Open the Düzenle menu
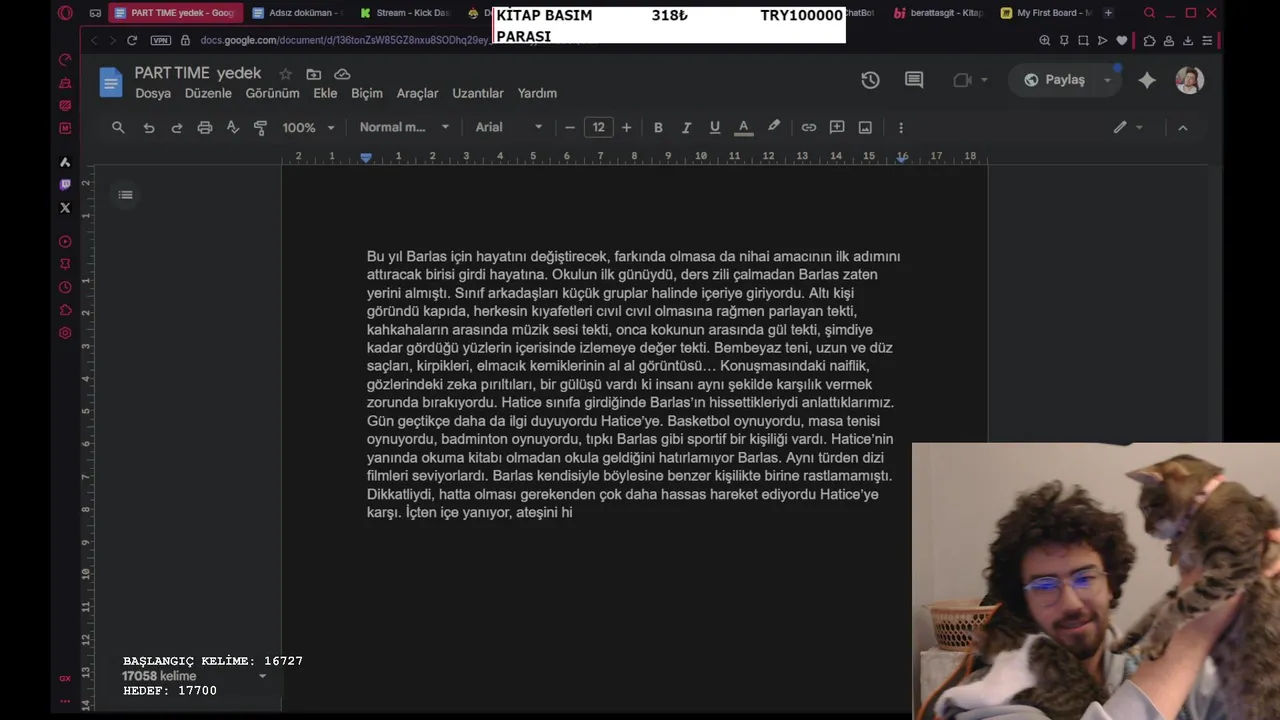This screenshot has width=1280, height=720. tap(208, 93)
